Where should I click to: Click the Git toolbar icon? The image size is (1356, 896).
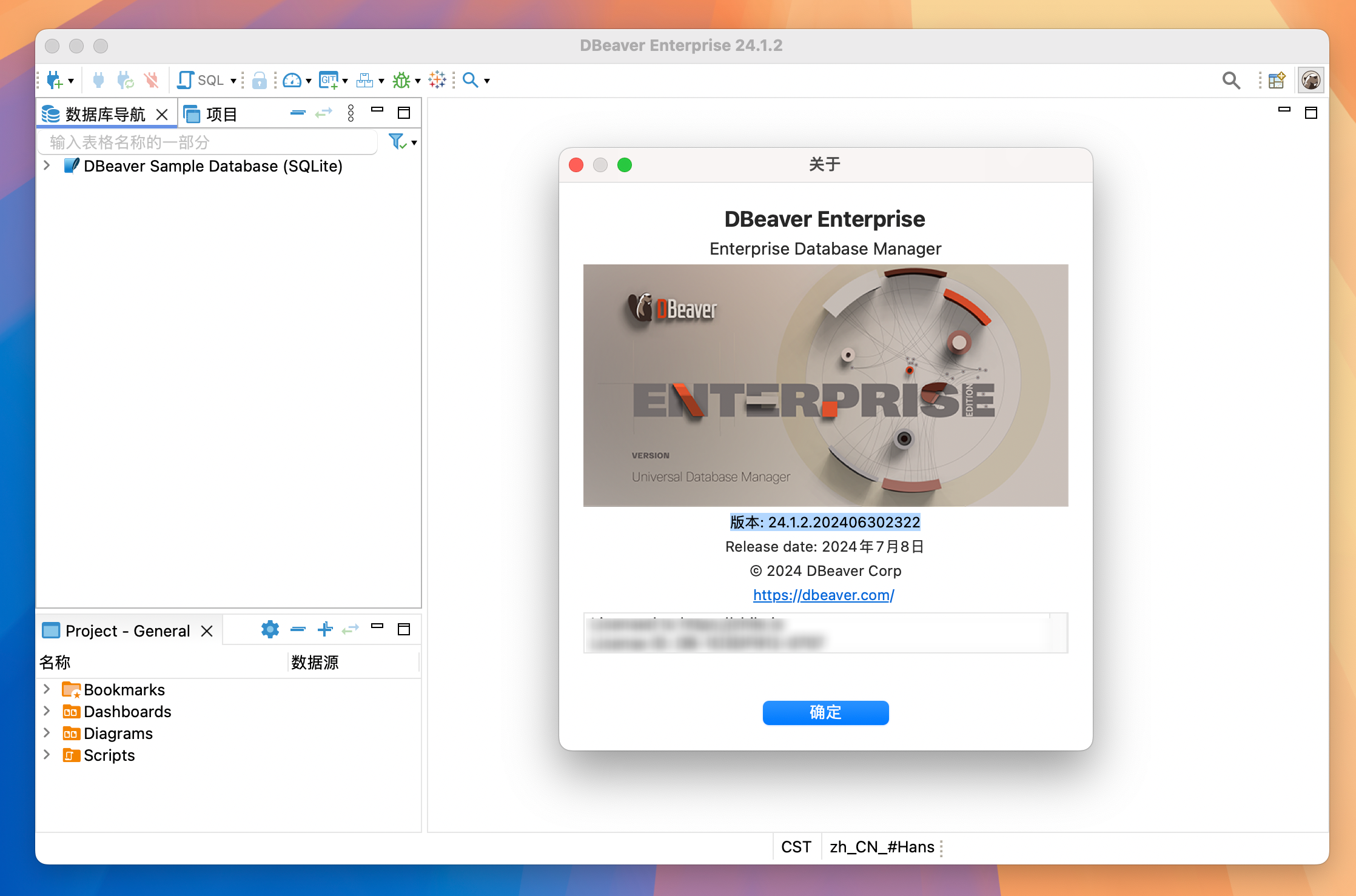[x=329, y=80]
